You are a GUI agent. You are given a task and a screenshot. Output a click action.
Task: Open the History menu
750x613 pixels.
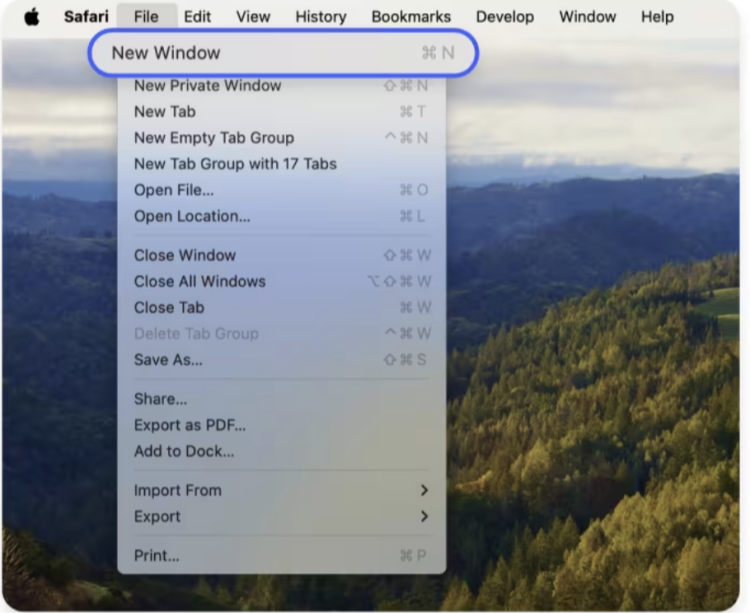coord(321,17)
